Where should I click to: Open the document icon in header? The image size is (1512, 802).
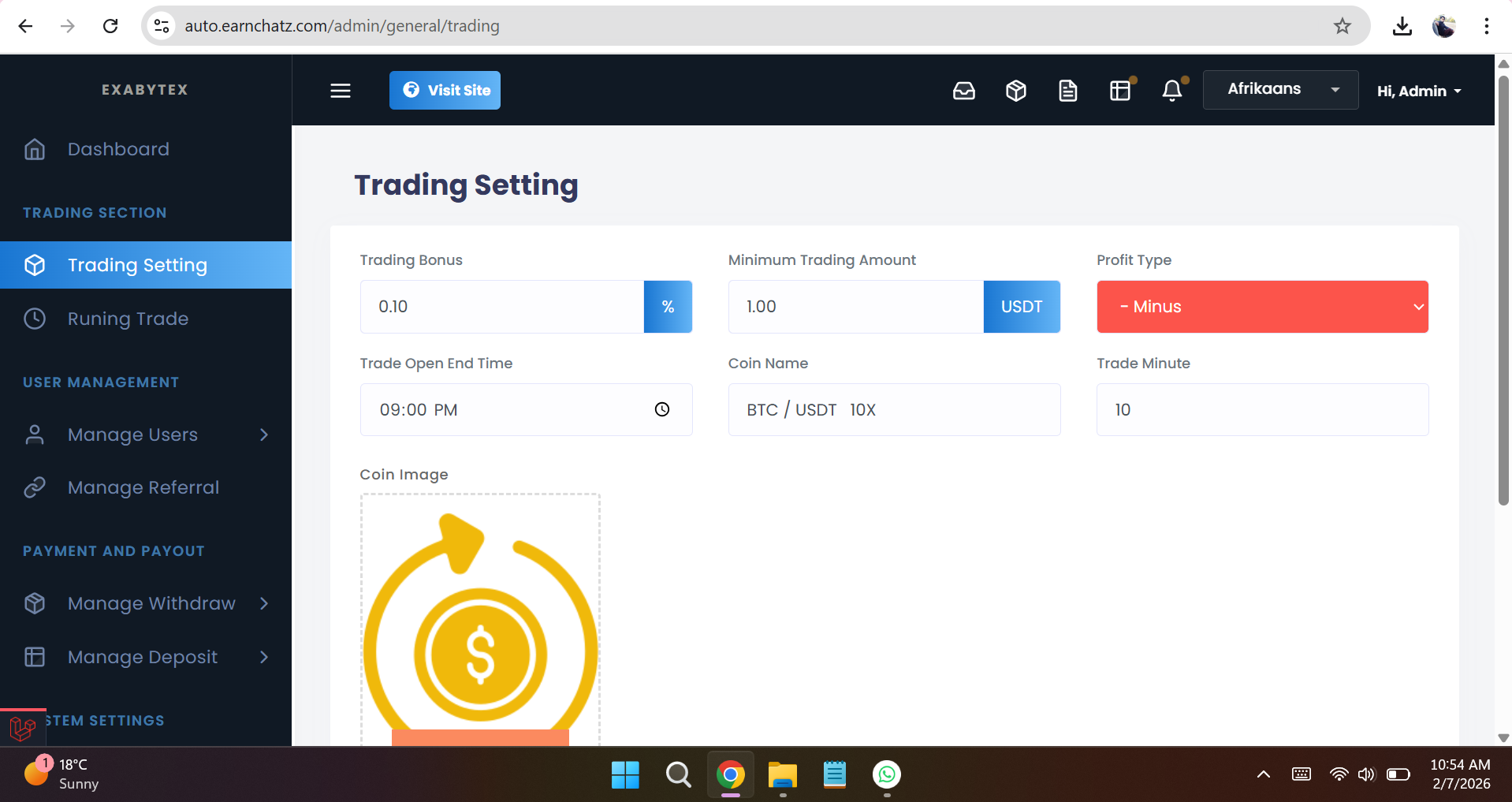1067,91
